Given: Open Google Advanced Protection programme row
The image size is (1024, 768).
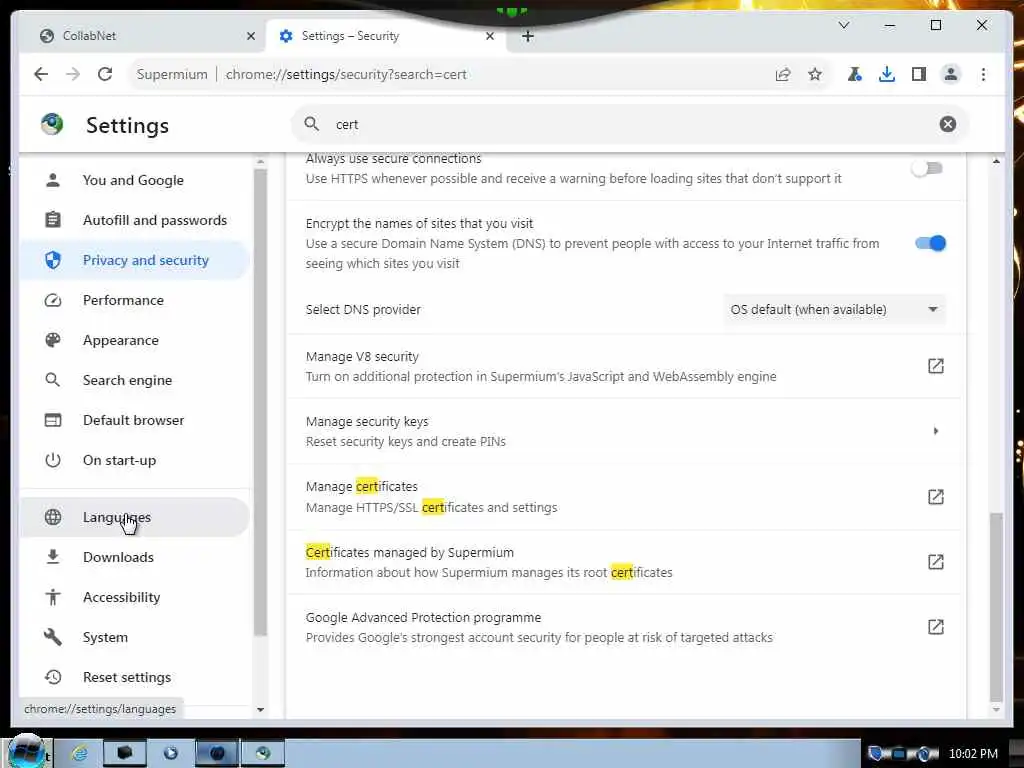Looking at the screenshot, I should (625, 627).
